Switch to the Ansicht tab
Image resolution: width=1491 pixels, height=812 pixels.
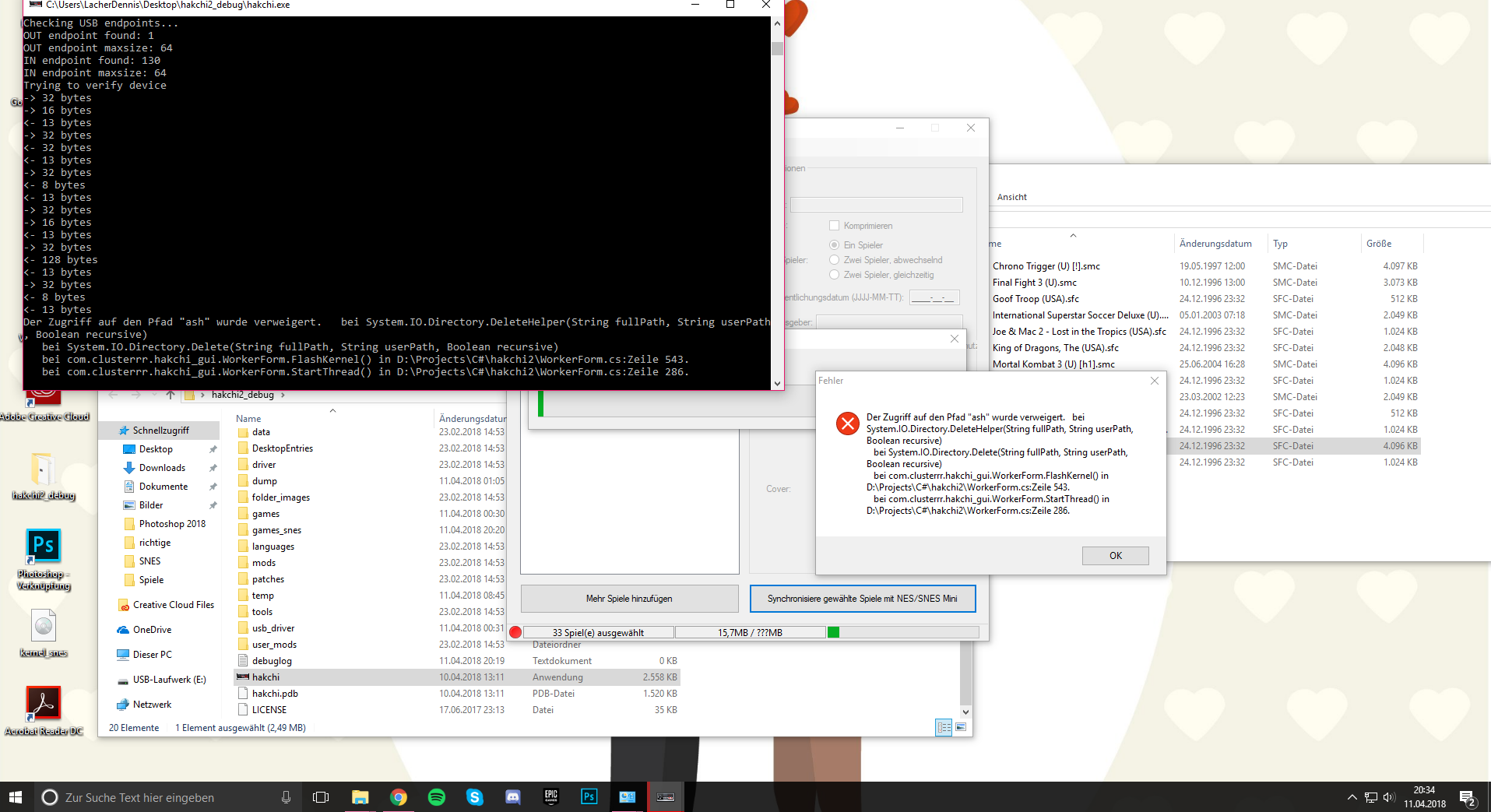pyautogui.click(x=1011, y=196)
